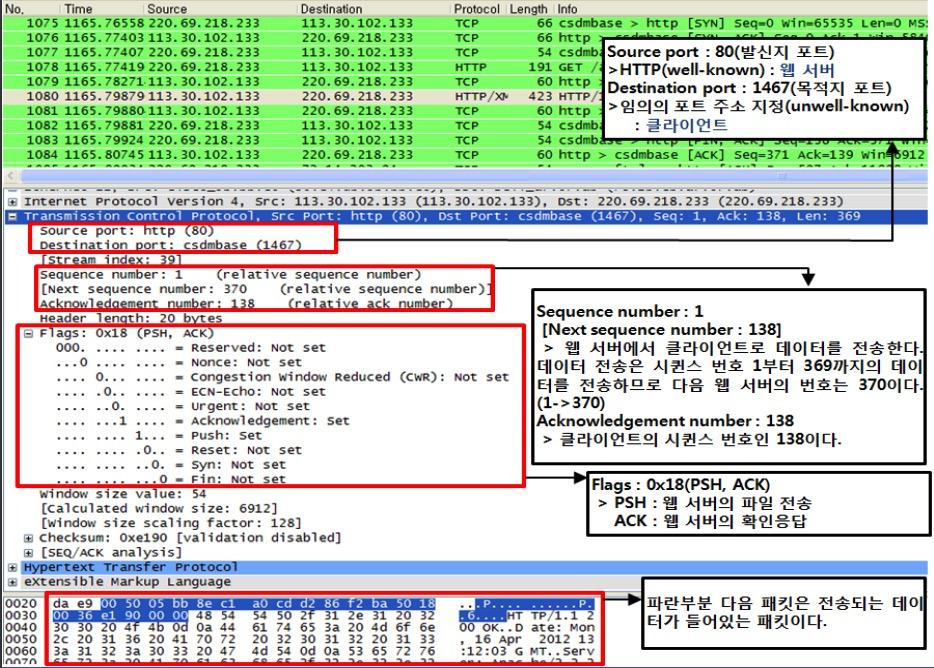The width and height of the screenshot is (934, 668).
Task: Expand the Internet Protocol Version 4 node
Action: [x=12, y=202]
